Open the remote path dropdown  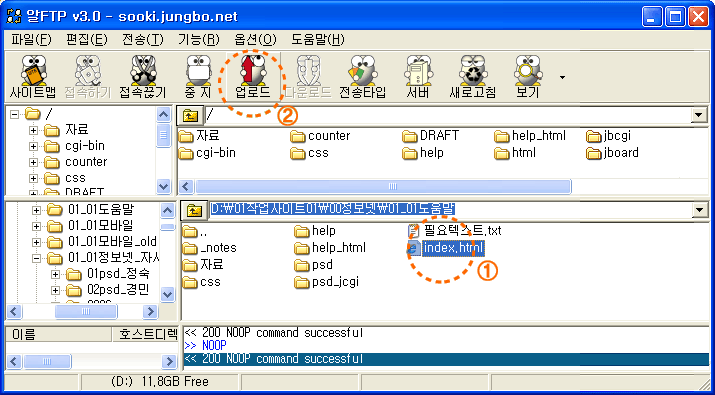698,115
